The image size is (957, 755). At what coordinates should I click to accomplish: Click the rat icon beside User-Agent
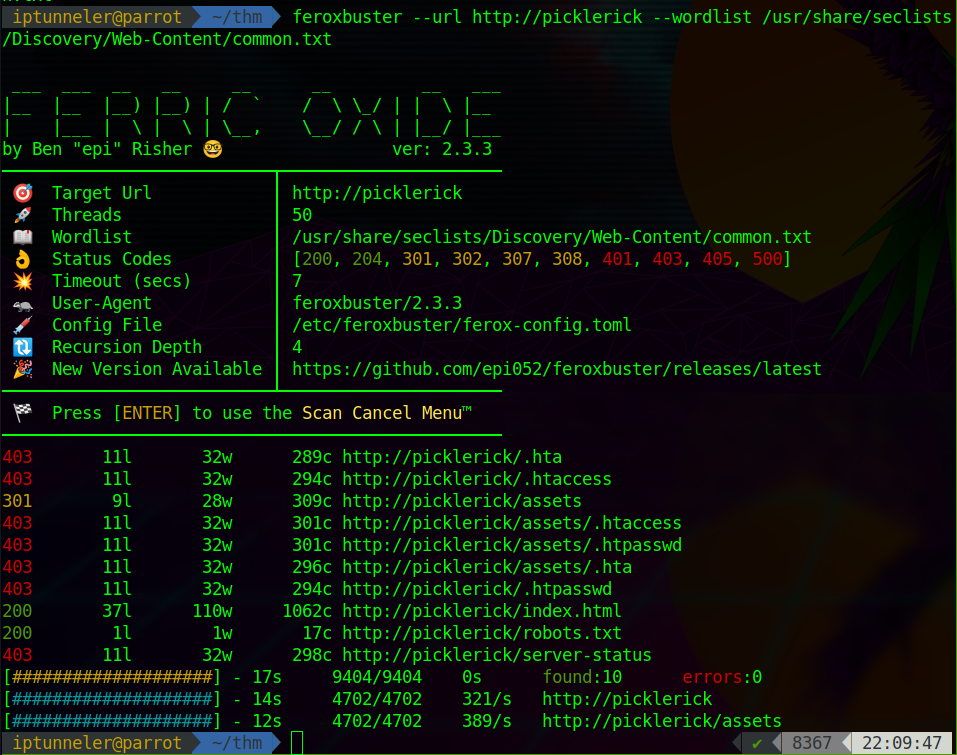coord(23,304)
